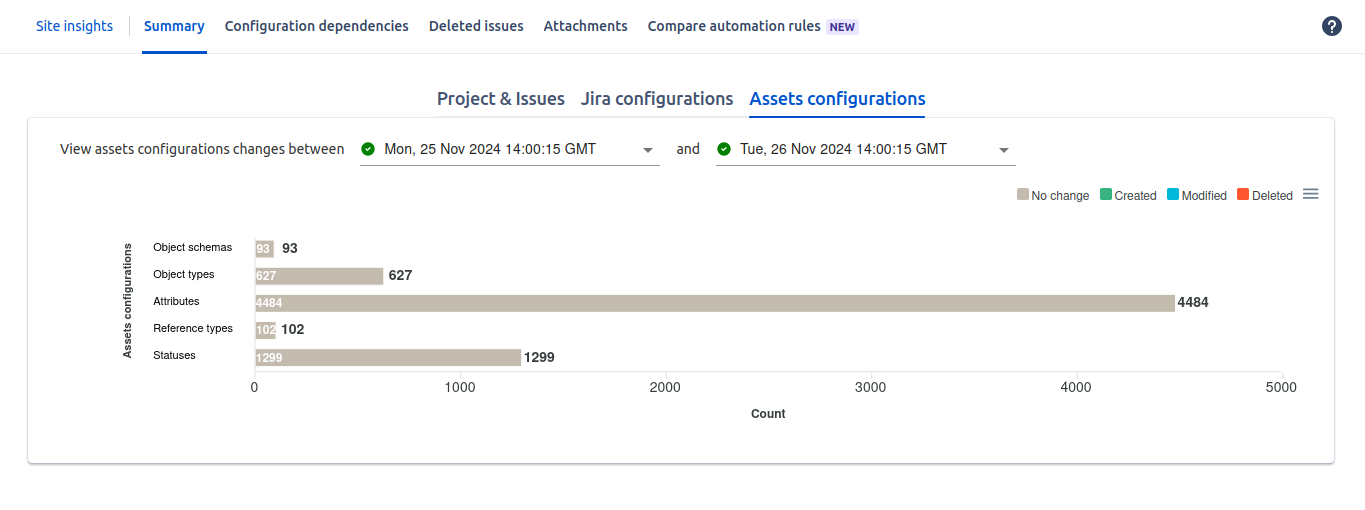1365x510 pixels.
Task: Select the Assets configurations tab
Action: 837,99
